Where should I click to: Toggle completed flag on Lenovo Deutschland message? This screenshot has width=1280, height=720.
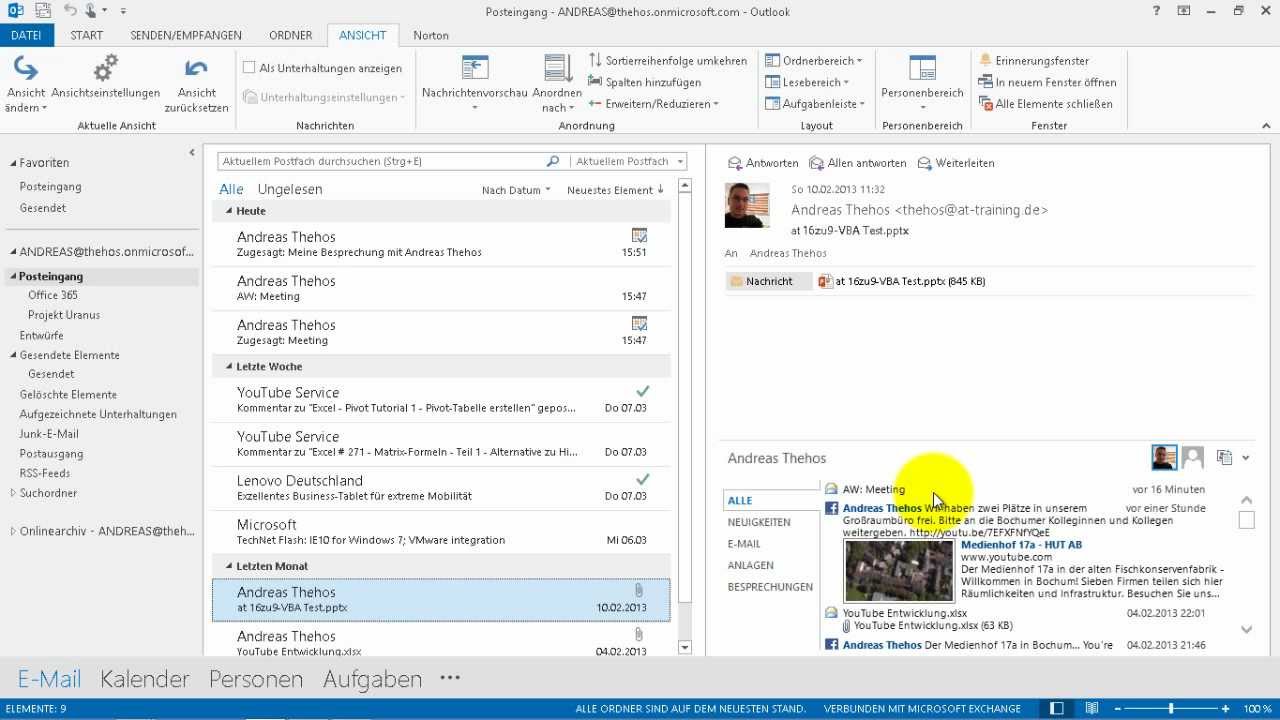pyautogui.click(x=643, y=479)
